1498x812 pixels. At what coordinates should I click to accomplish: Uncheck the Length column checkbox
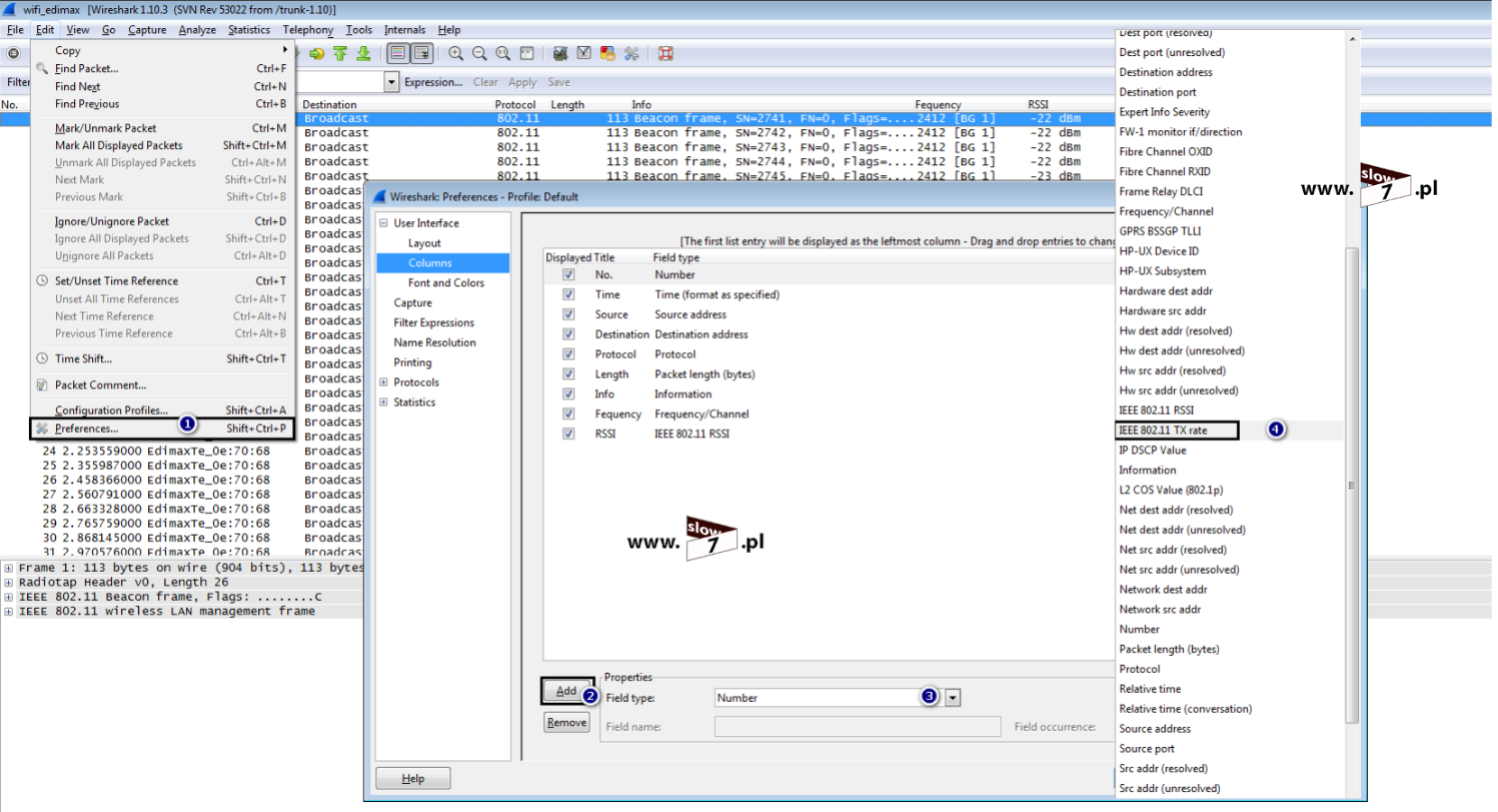pyautogui.click(x=569, y=374)
